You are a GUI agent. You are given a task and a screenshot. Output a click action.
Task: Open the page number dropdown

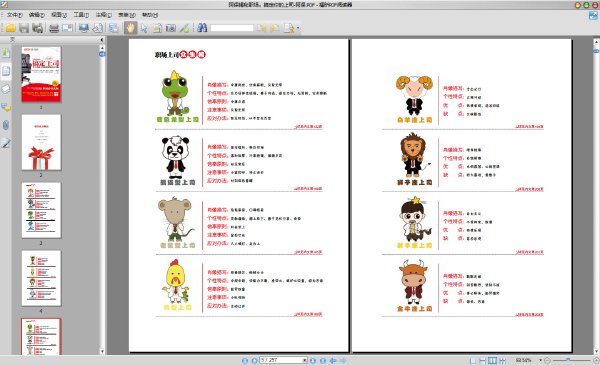pyautogui.click(x=305, y=360)
